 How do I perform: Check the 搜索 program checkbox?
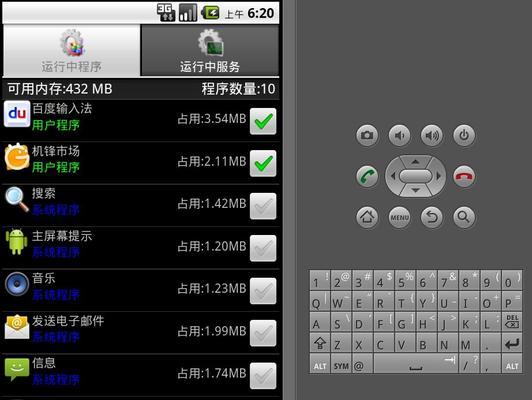(263, 206)
